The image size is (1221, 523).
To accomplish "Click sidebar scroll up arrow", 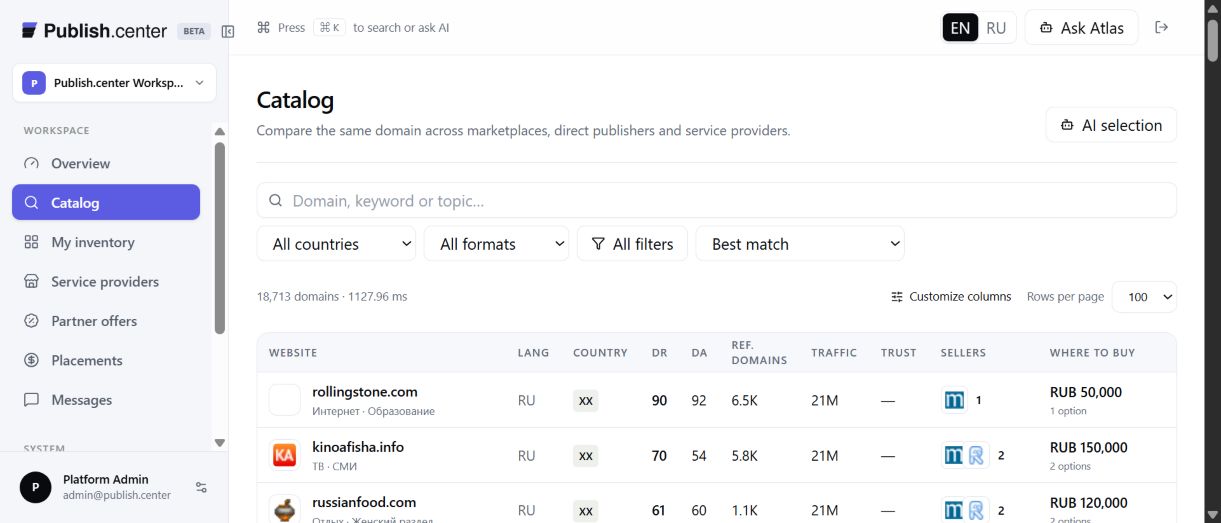I will coord(220,131).
